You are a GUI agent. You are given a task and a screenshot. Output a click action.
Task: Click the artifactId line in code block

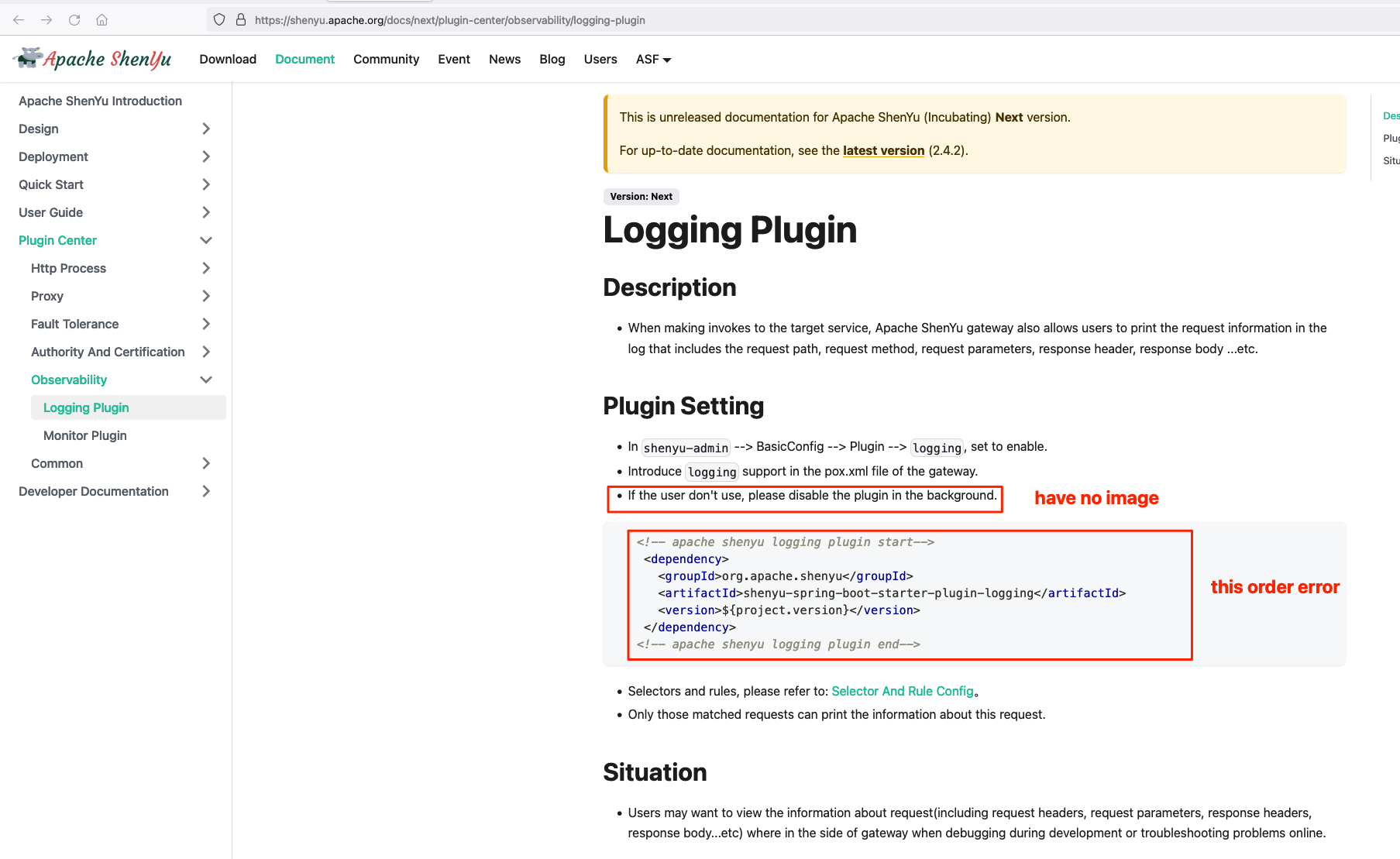click(892, 593)
